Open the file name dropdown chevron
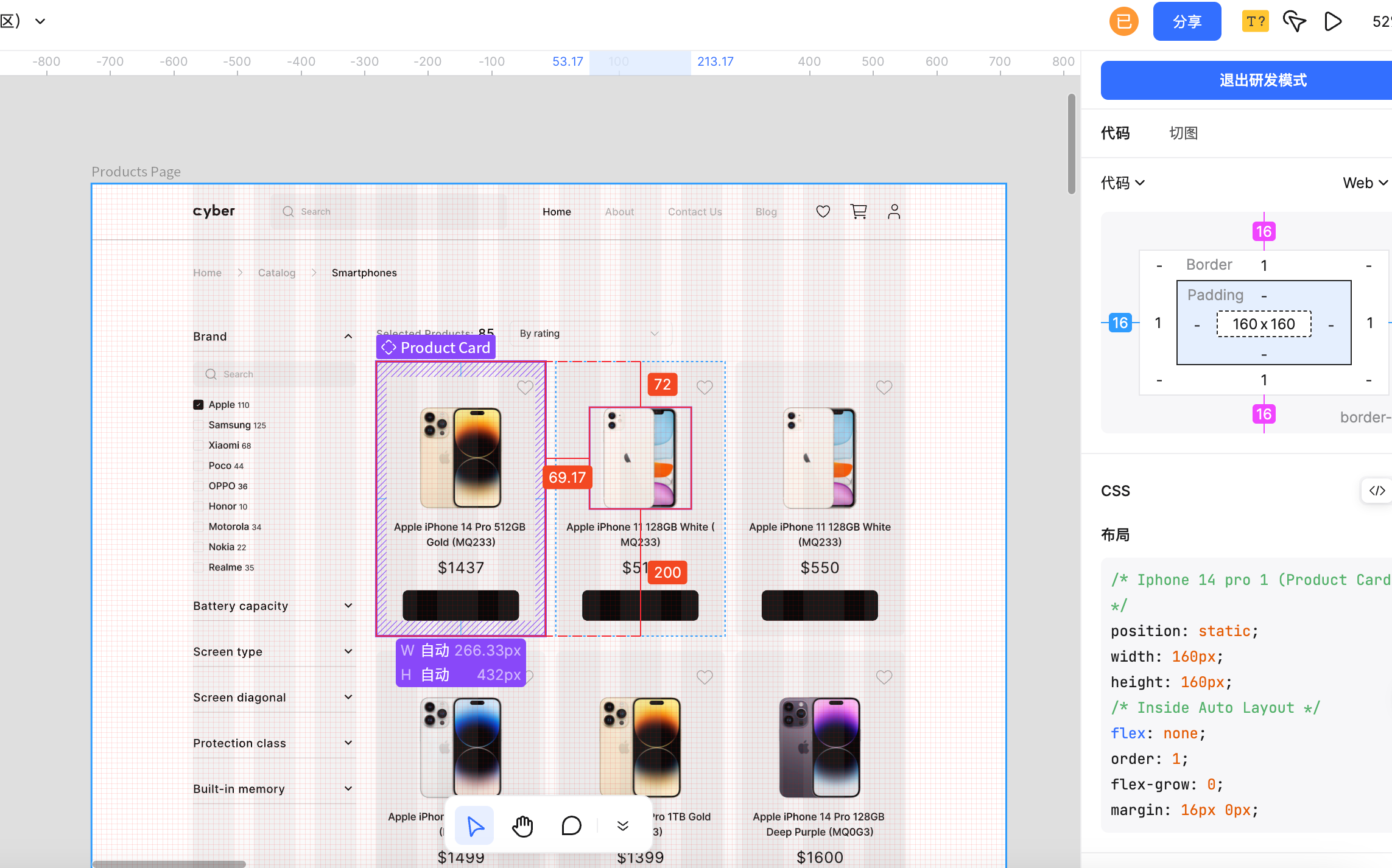1392x868 pixels. (x=40, y=21)
